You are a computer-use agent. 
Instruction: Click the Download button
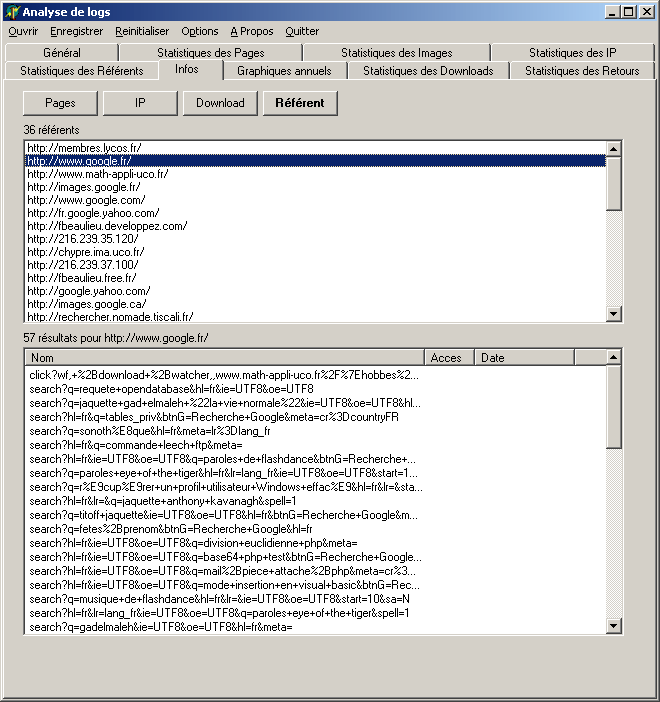coord(220,103)
